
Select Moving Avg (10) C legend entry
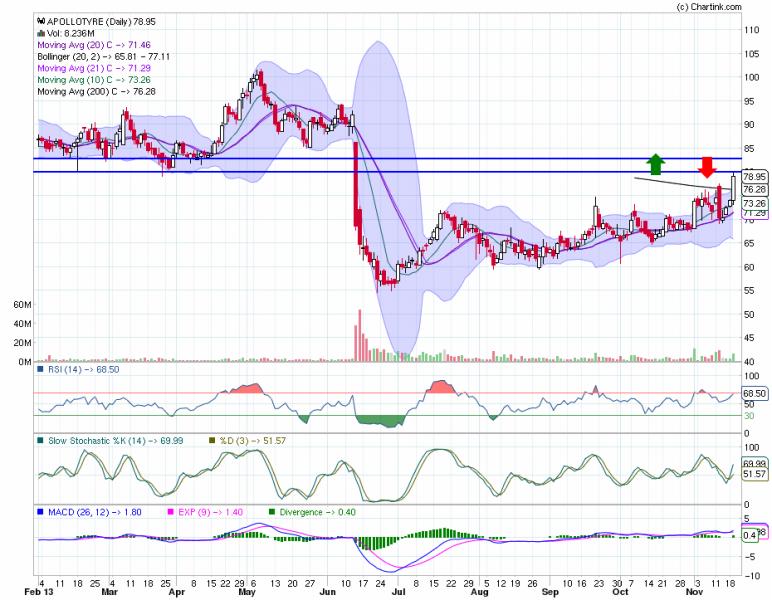[x=94, y=80]
